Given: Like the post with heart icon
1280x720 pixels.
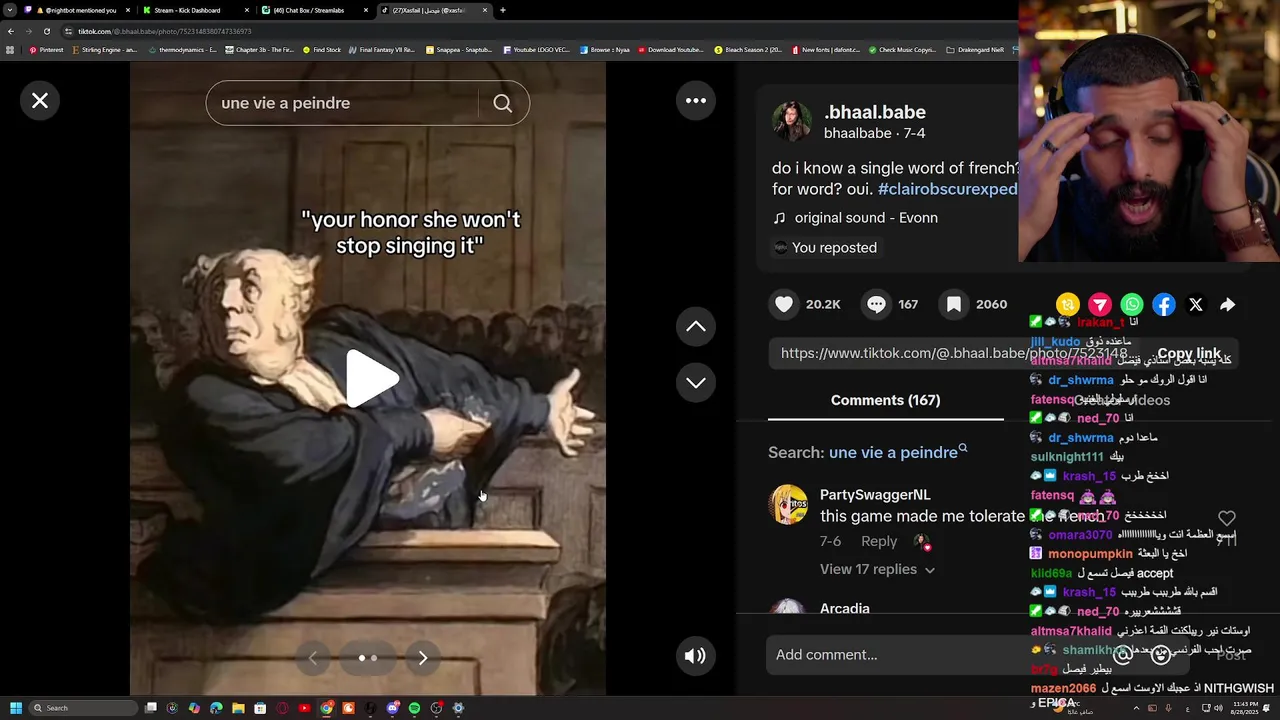Looking at the screenshot, I should [x=785, y=304].
